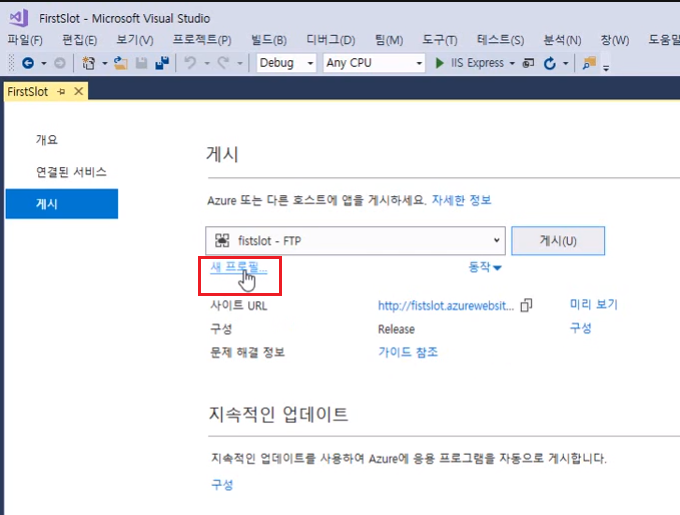This screenshot has width=680, height=515.
Task: Click the browser link icon beside IIS Express
Action: tap(528, 63)
